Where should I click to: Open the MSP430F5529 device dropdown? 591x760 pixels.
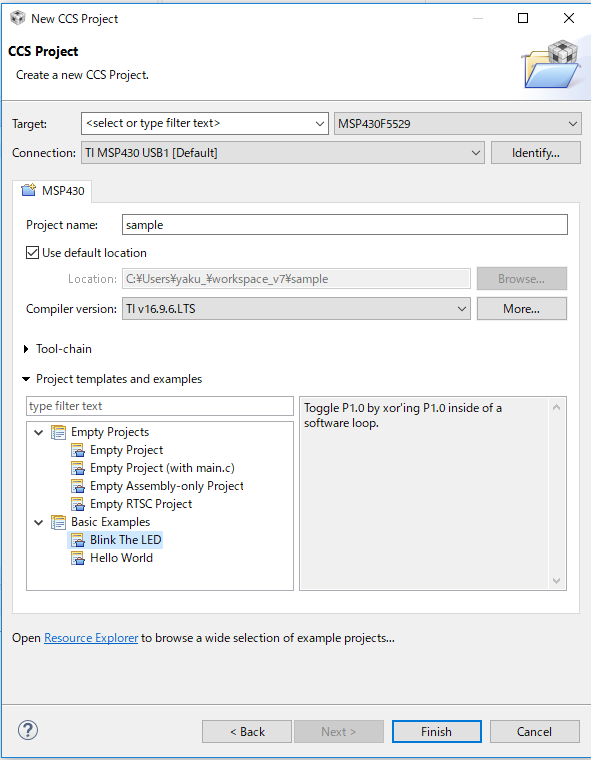(x=457, y=124)
